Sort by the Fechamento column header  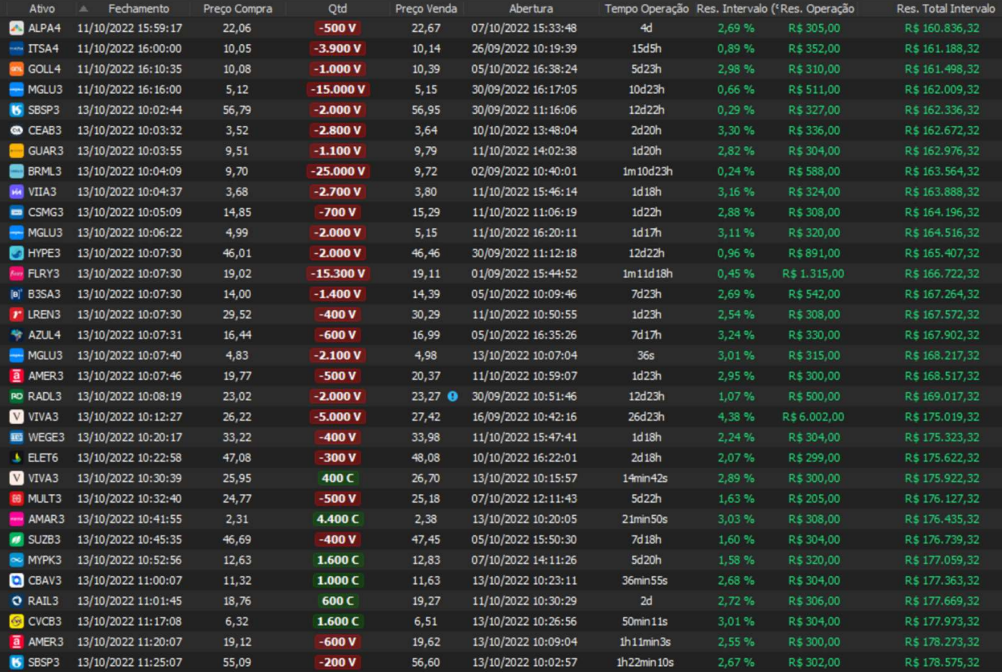[138, 8]
